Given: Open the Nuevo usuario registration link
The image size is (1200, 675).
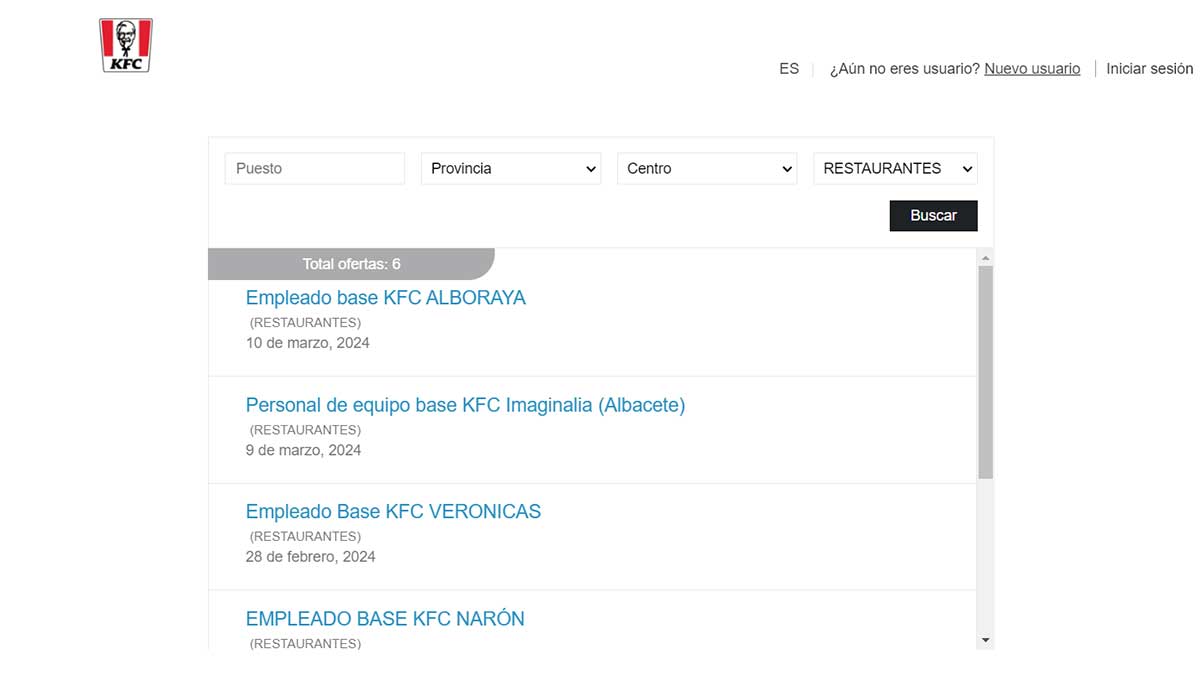Looking at the screenshot, I should 1032,69.
